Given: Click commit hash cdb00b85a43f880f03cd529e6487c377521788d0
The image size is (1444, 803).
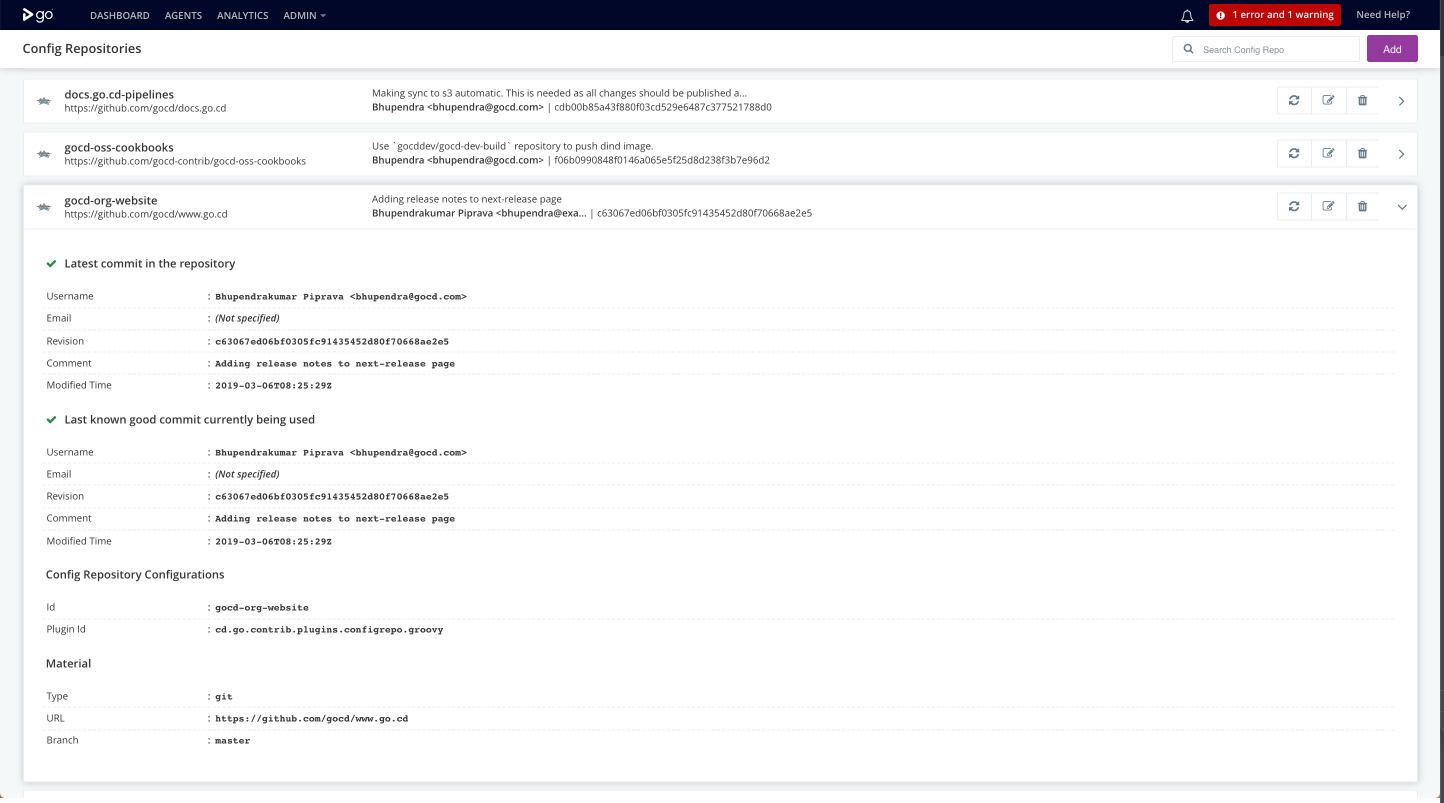Looking at the screenshot, I should (663, 107).
